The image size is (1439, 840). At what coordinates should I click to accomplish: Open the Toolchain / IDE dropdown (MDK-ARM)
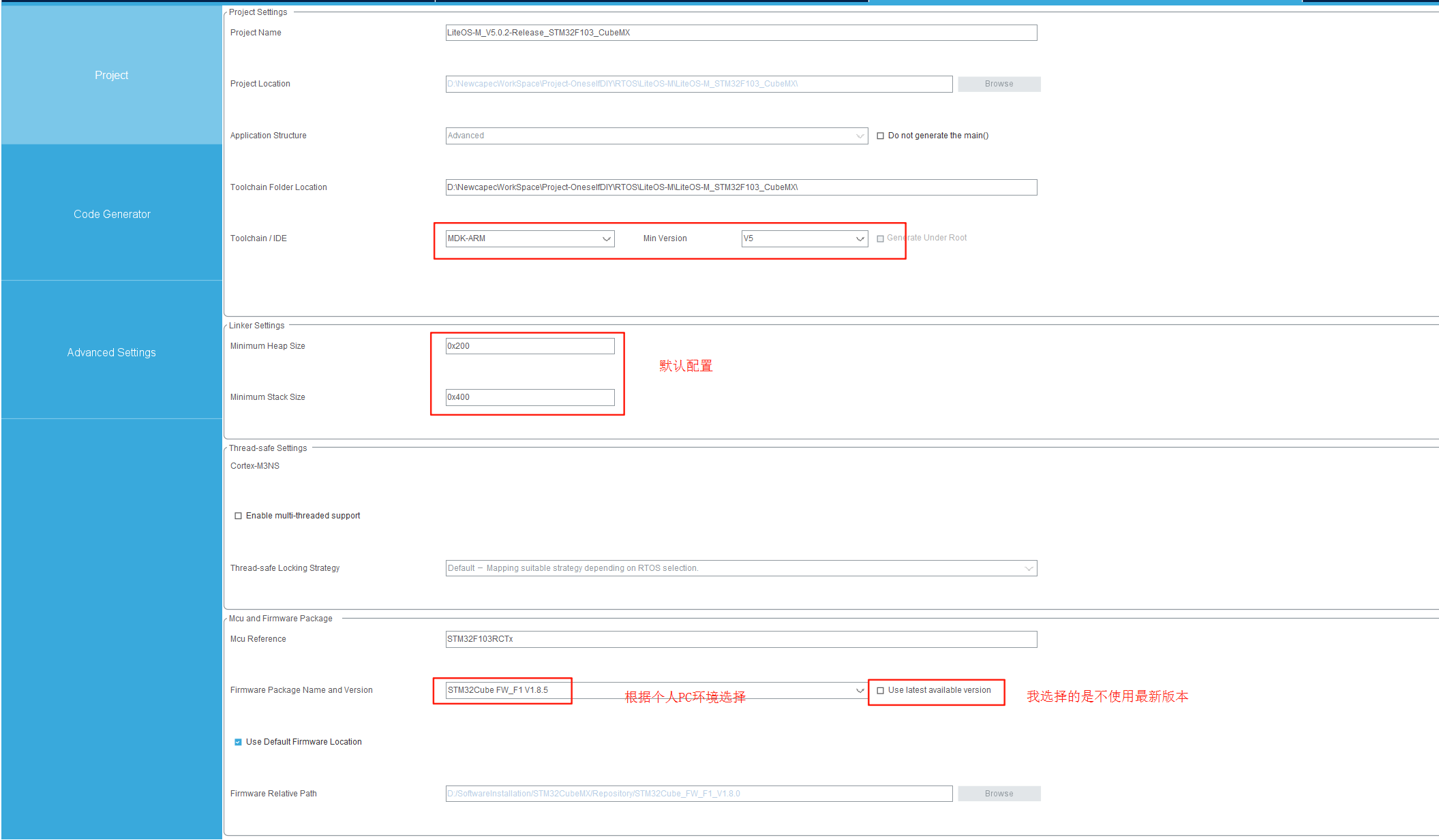point(530,238)
